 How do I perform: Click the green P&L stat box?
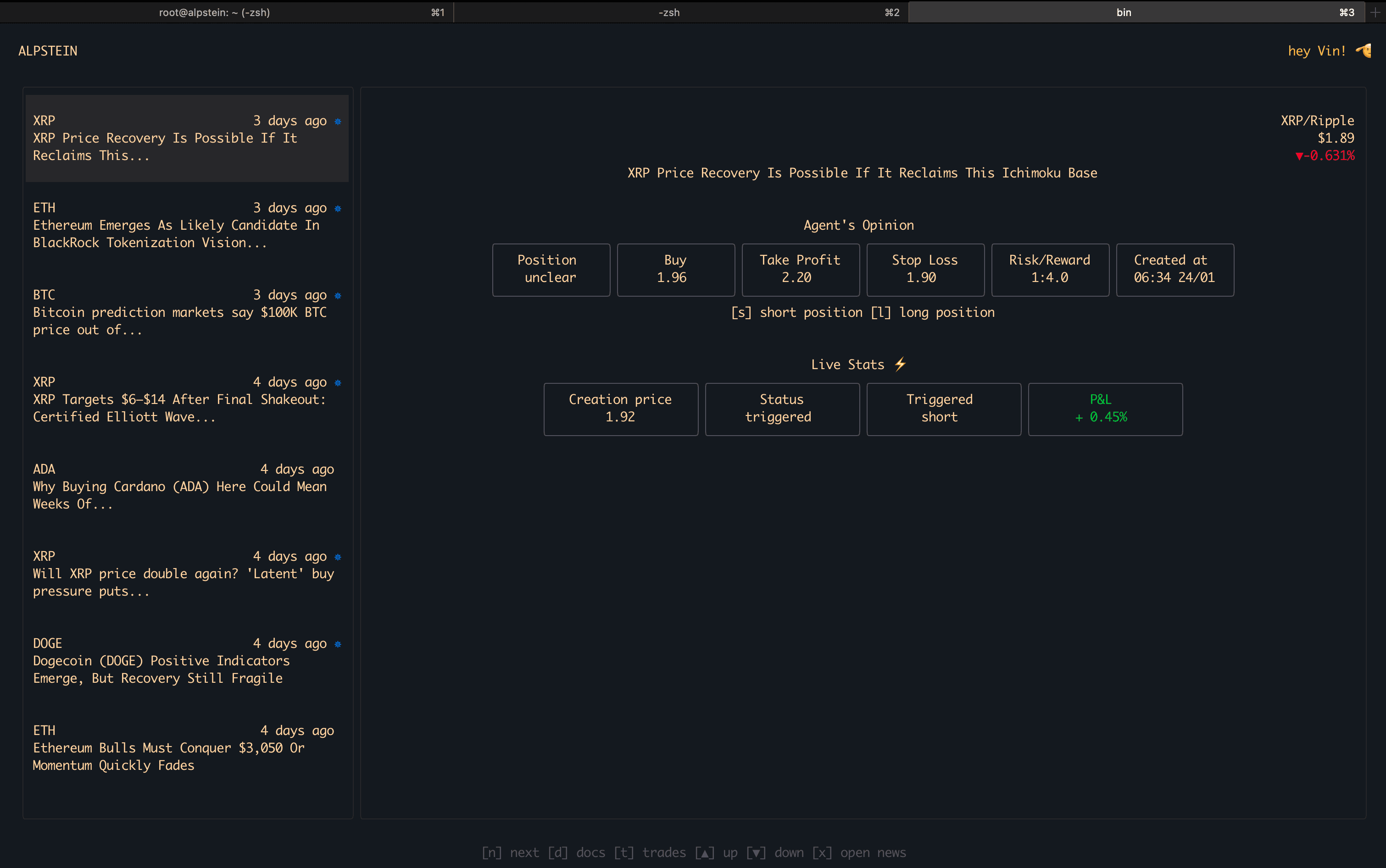click(1105, 409)
